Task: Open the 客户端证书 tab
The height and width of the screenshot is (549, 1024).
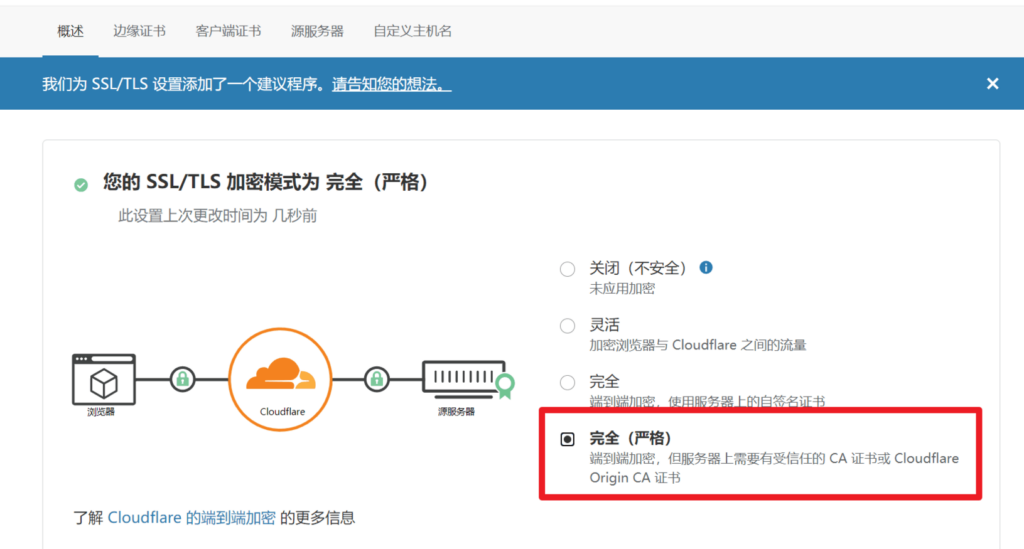Action: (228, 31)
